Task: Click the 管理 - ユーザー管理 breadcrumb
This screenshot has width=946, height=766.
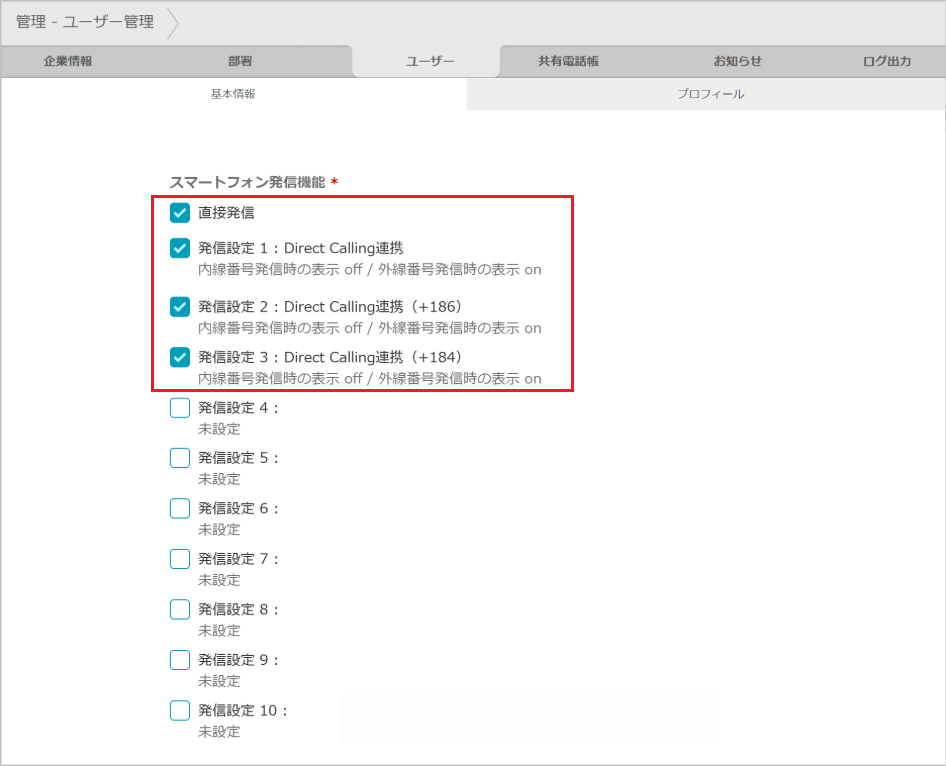Action: [x=85, y=22]
